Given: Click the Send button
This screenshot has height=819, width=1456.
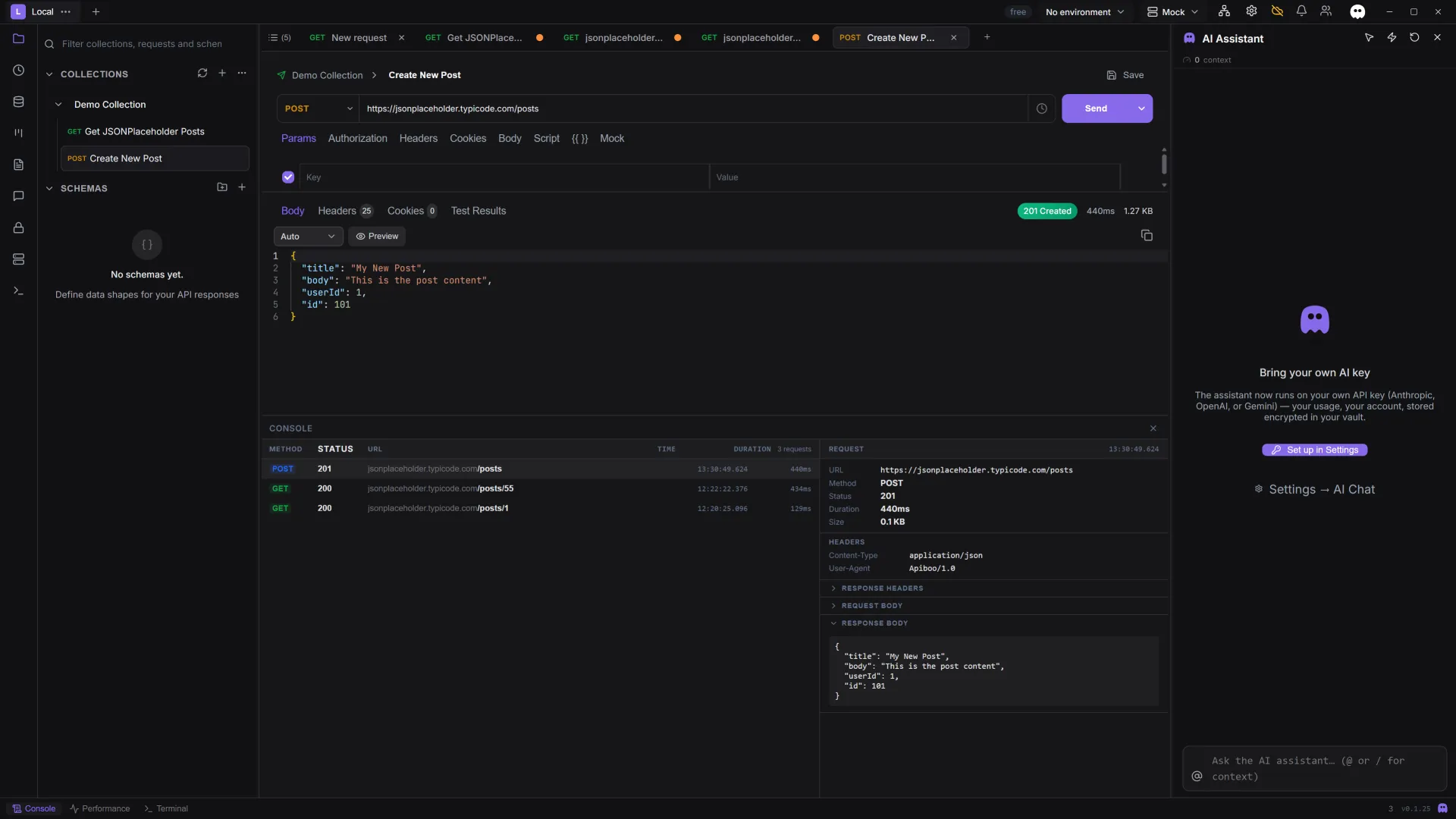Looking at the screenshot, I should pos(1096,108).
